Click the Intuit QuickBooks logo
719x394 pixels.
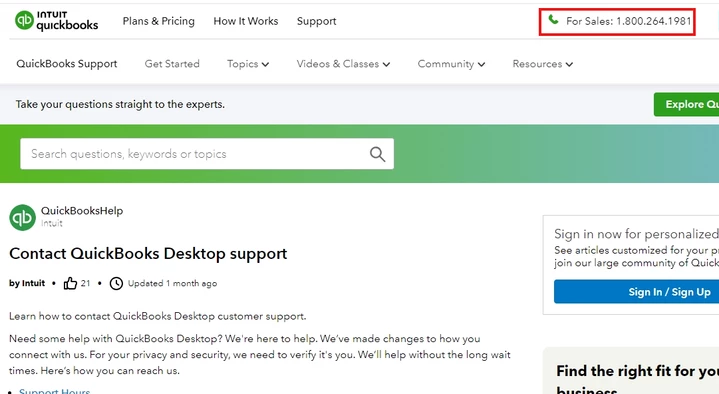coord(56,21)
